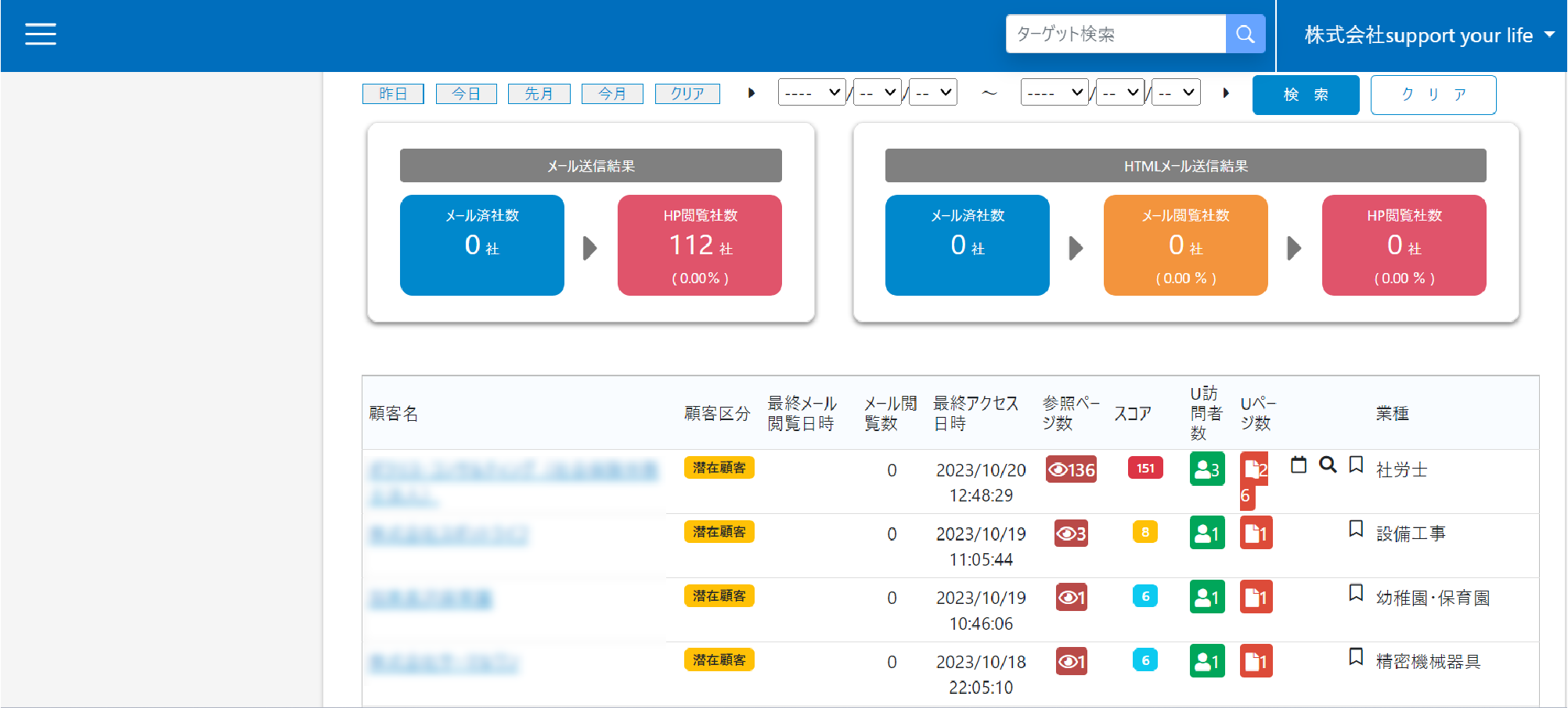Viewport: 1568px width, 708px height.
Task: Click the green visitor badge in 幼稚園・保育園 row
Action: click(x=1207, y=598)
